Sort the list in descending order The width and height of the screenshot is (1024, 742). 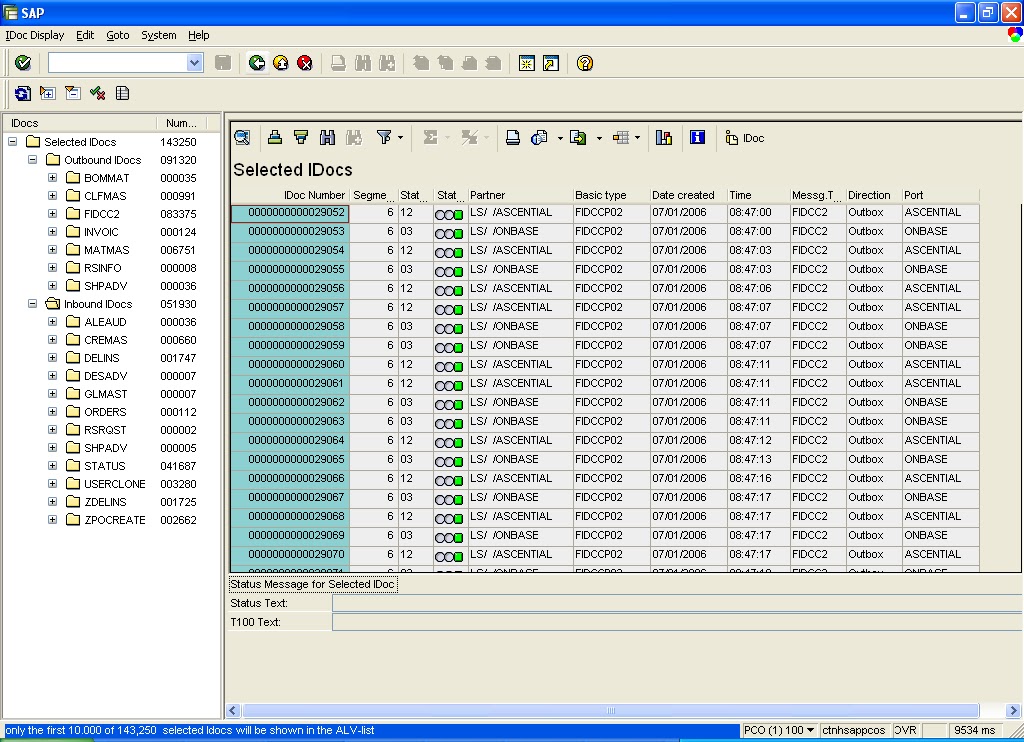click(301, 137)
